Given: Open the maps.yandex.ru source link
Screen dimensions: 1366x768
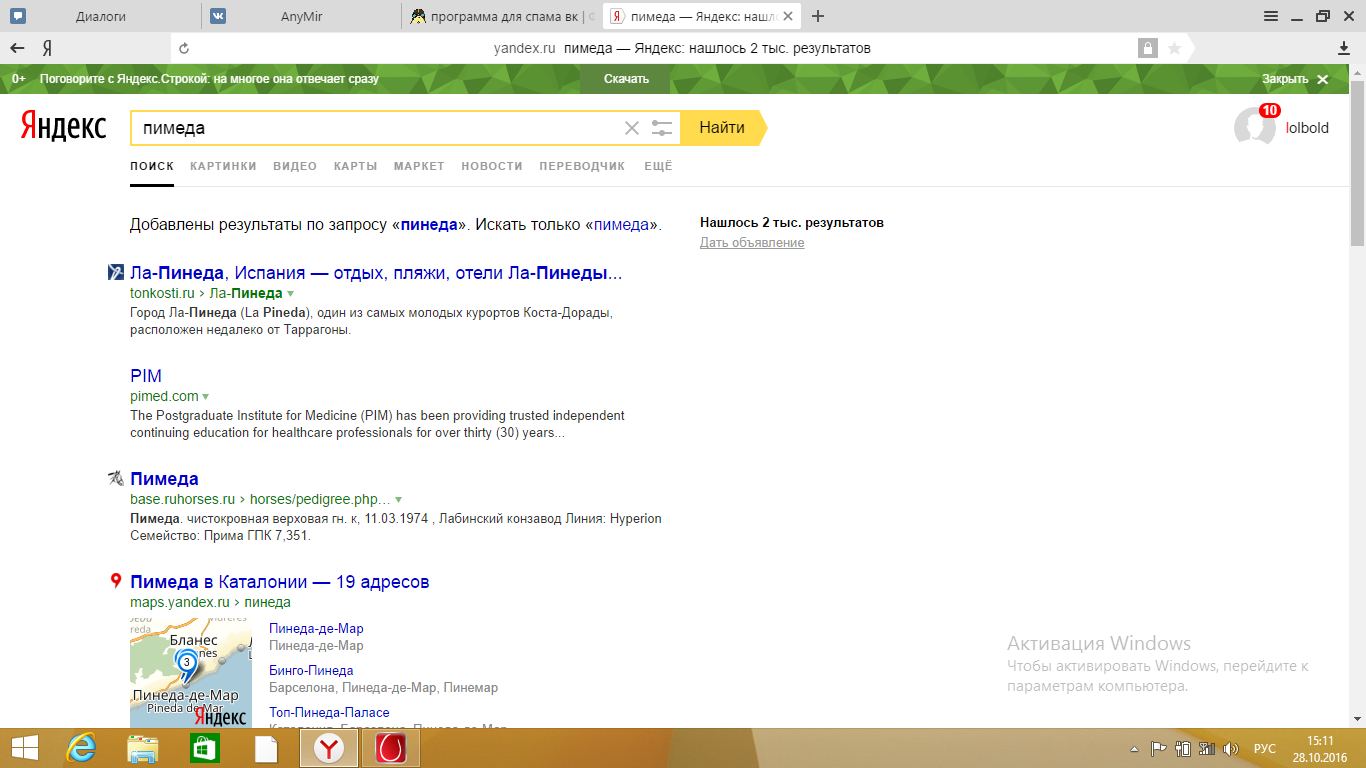Looking at the screenshot, I should tap(180, 603).
